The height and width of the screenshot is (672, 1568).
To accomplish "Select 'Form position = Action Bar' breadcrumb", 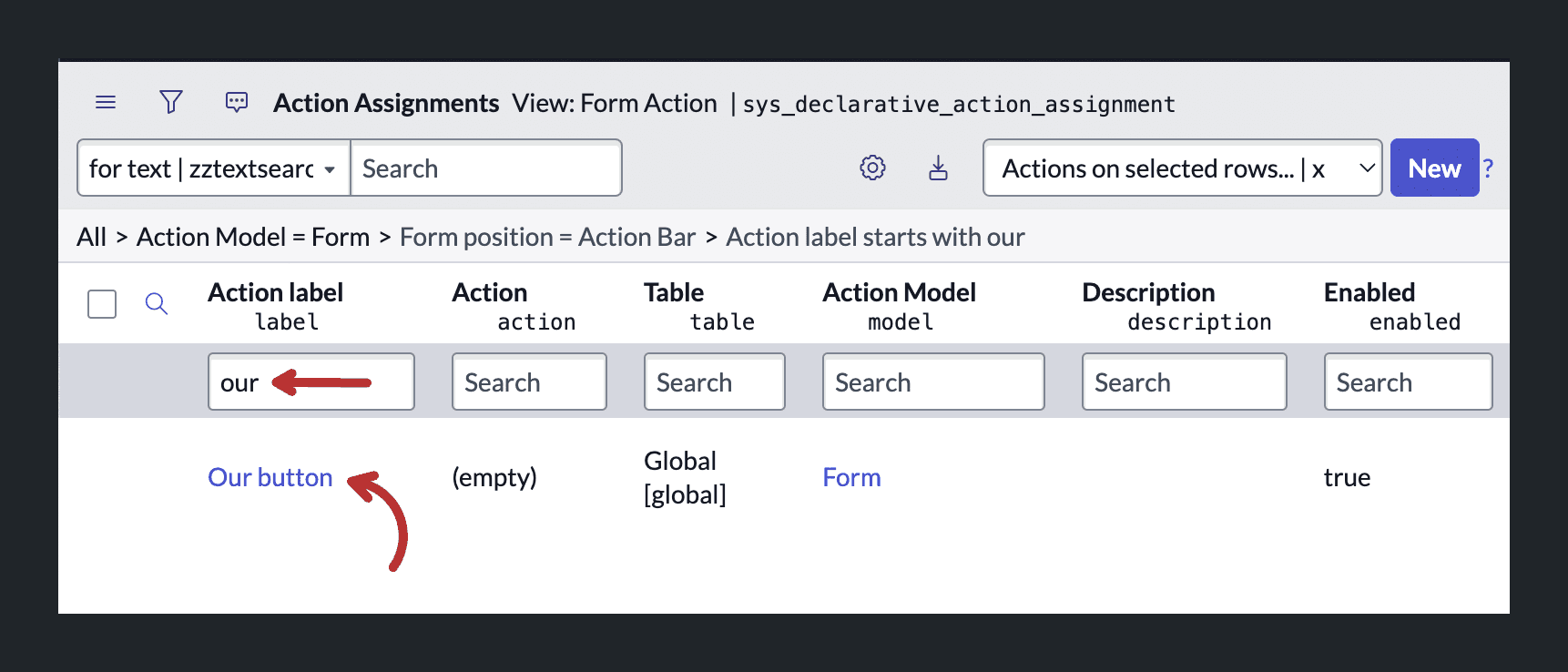I will 547,237.
